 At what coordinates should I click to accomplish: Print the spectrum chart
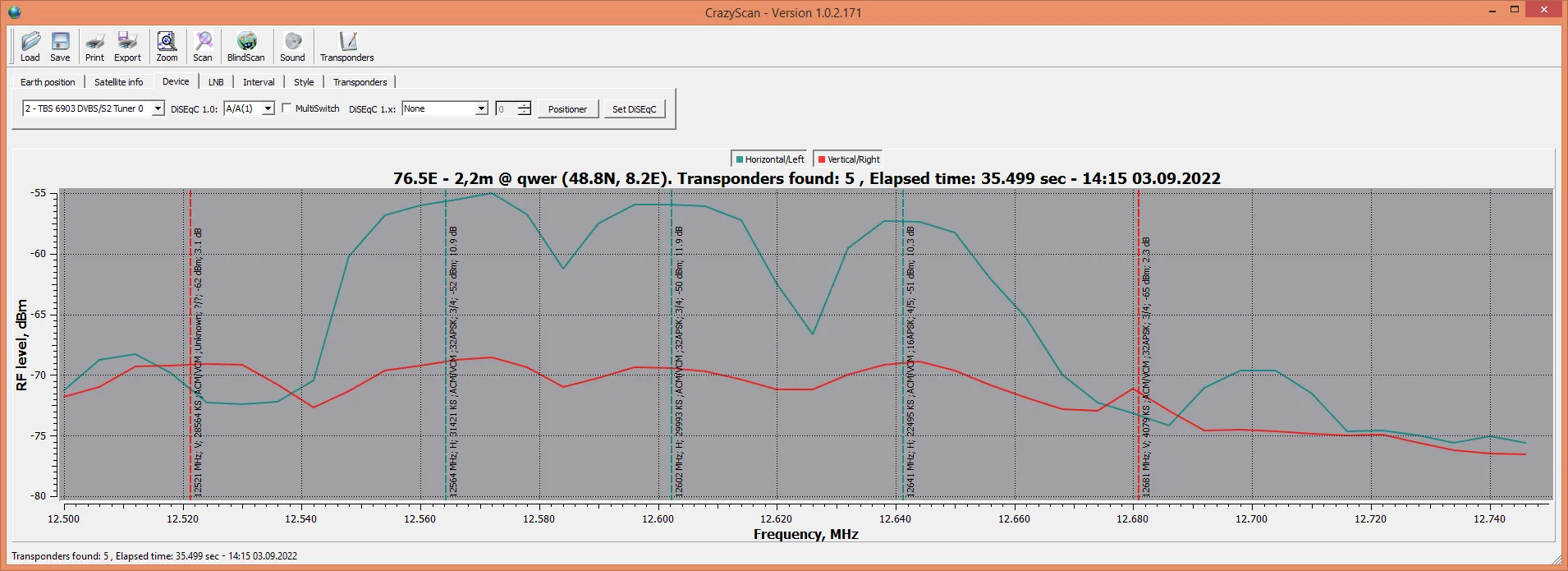tap(94, 46)
